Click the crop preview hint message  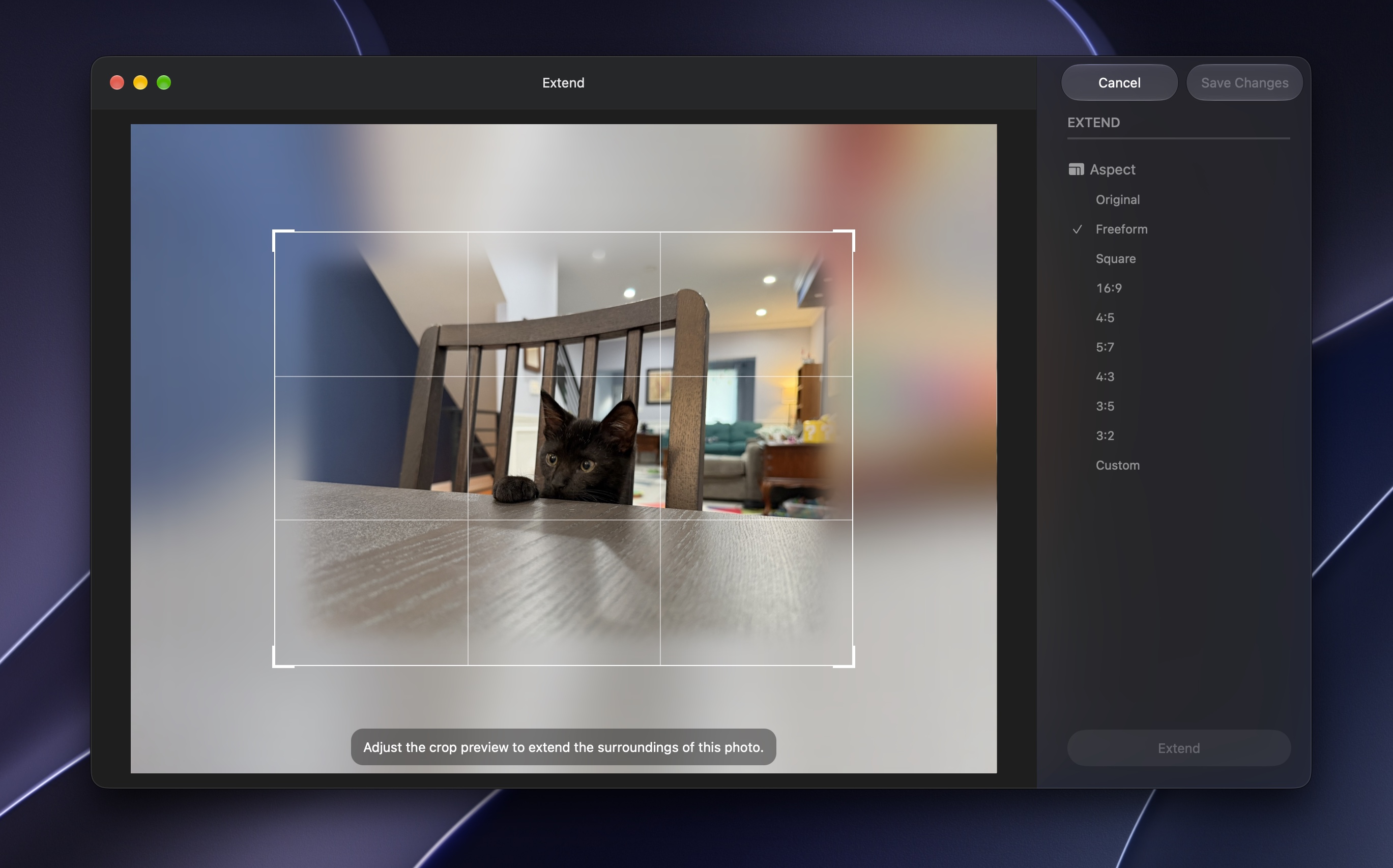pos(563,747)
